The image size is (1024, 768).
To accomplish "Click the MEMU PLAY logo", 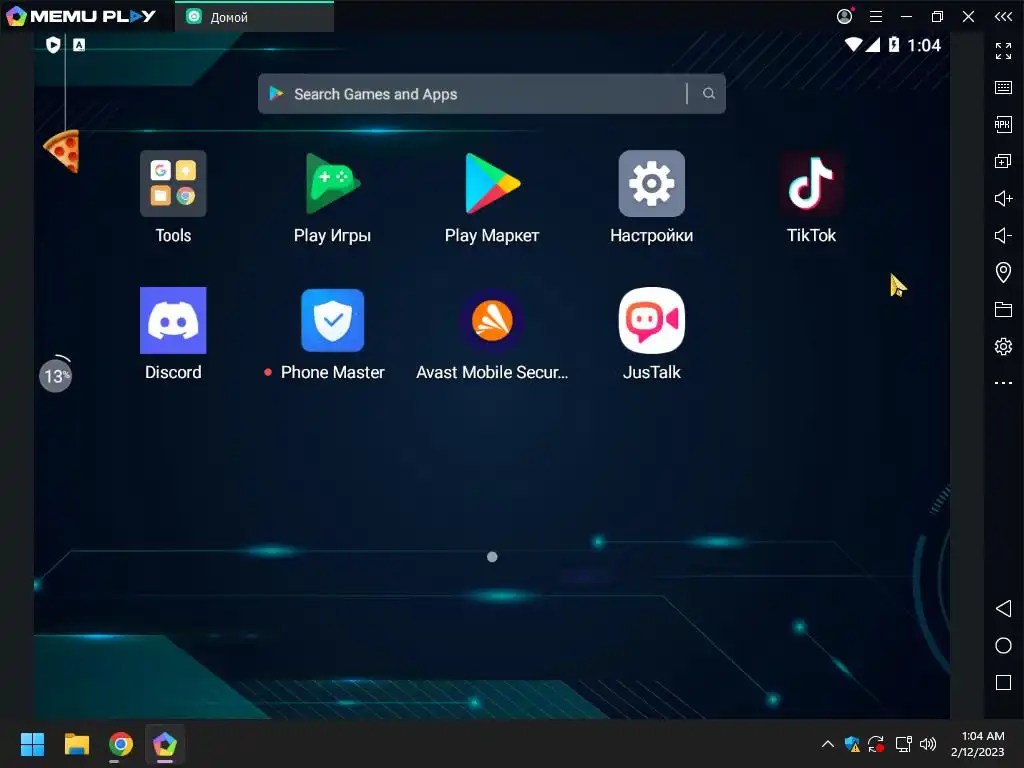I will point(81,16).
